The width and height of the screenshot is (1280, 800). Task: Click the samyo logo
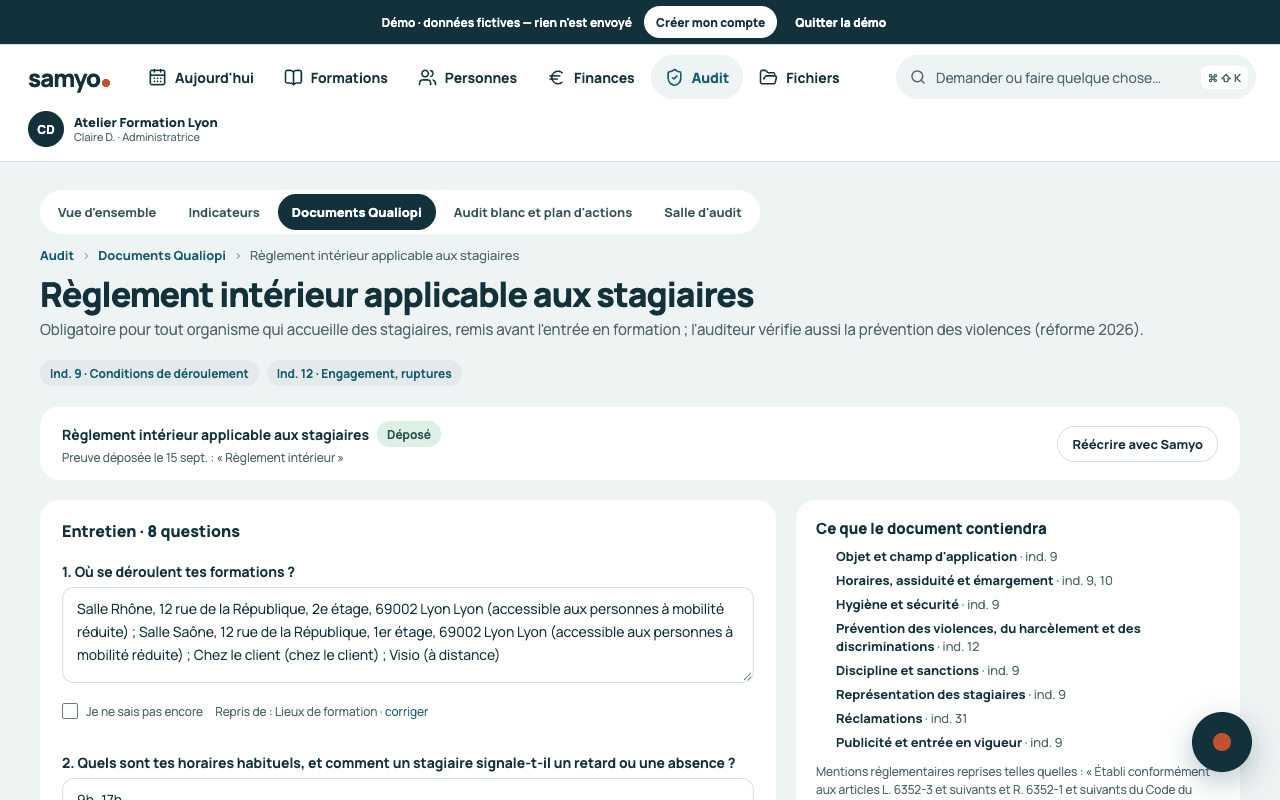click(69, 80)
